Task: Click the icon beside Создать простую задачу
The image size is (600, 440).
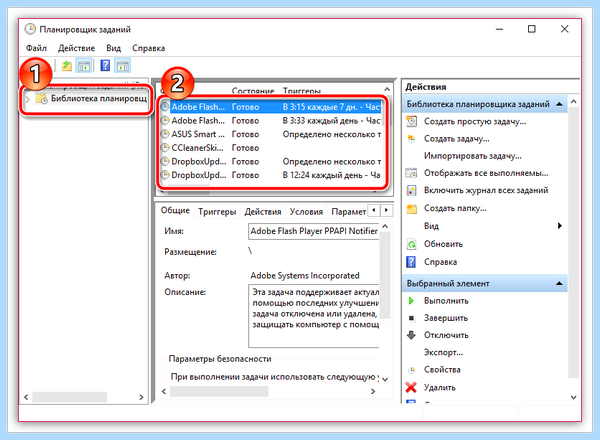Action: (411, 122)
